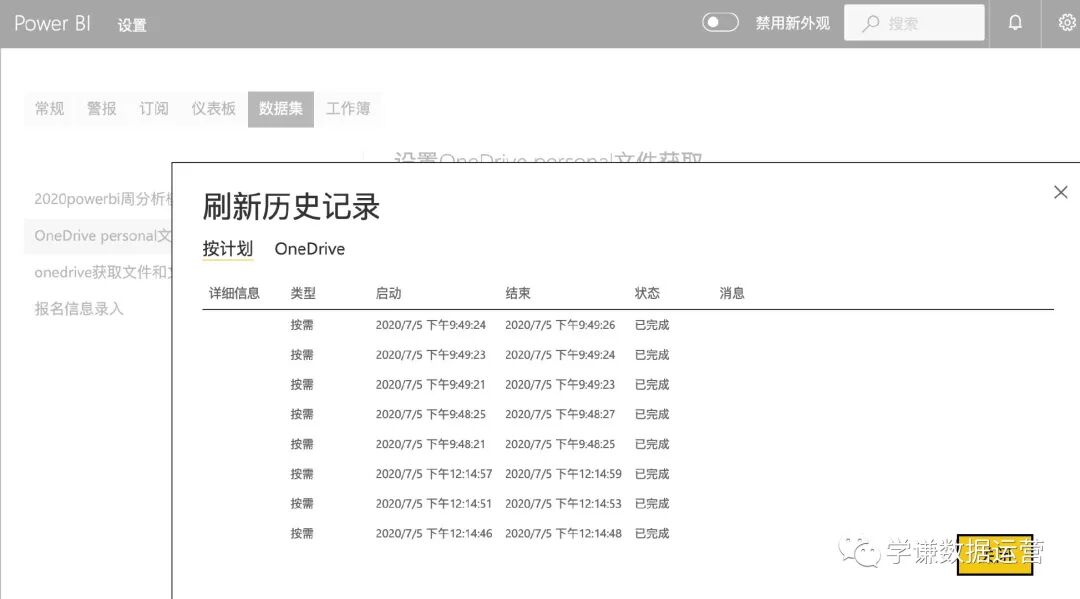Switch to the 仪表板 tab
Viewport: 1080px width, 599px height.
point(214,109)
